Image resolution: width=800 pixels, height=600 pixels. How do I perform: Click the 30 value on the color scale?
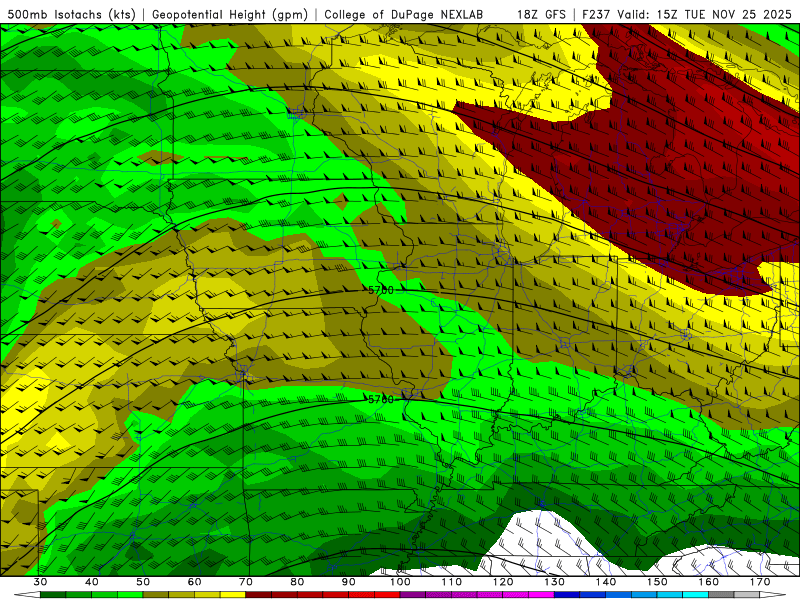(40, 582)
